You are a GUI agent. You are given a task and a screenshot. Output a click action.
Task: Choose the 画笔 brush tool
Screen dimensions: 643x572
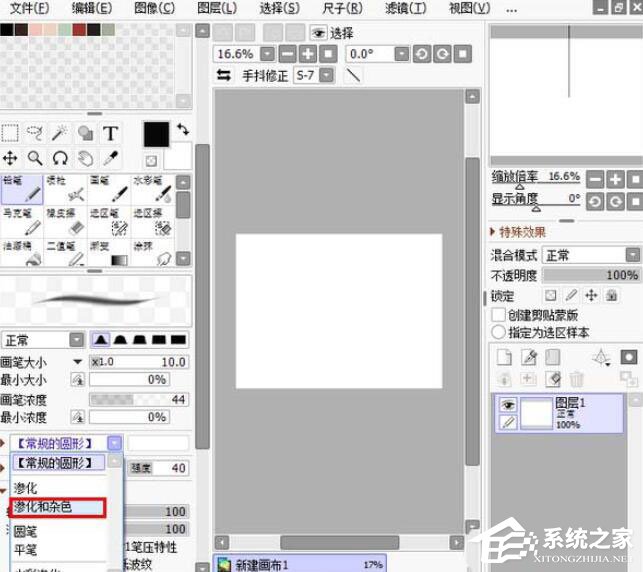point(109,189)
